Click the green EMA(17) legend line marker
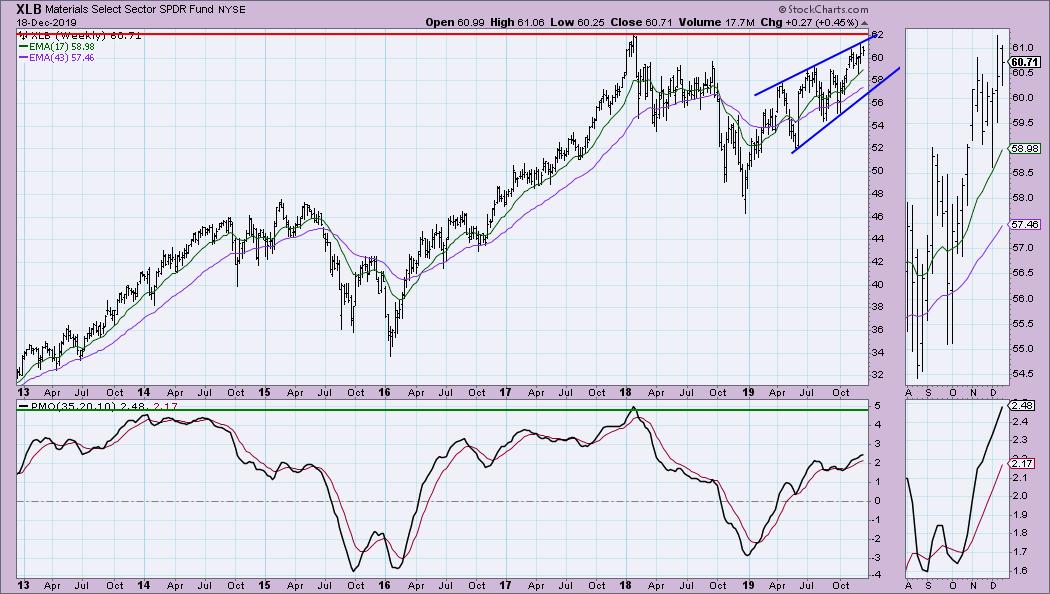Image resolution: width=1050 pixels, height=594 pixels. click(23, 47)
